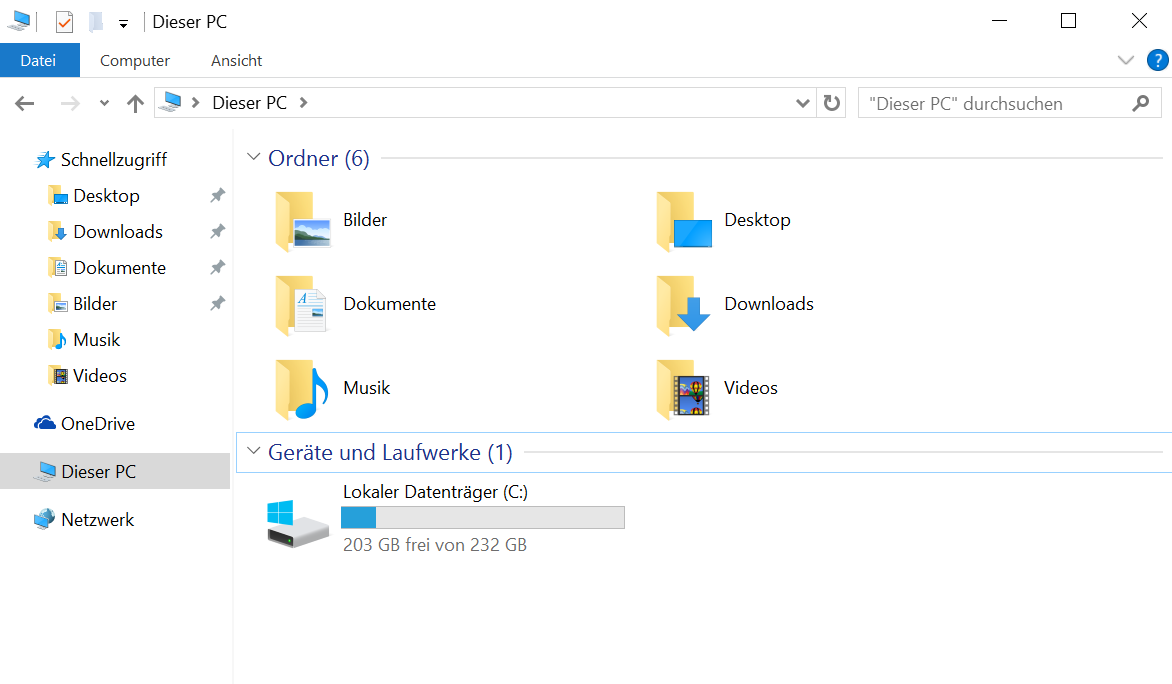Open Netzwerk in the navigation pane

click(97, 520)
